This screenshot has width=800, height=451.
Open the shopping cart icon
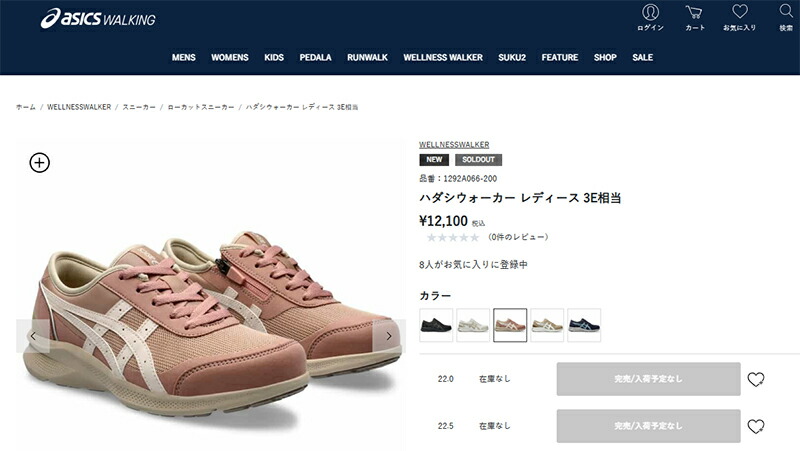coord(694,17)
